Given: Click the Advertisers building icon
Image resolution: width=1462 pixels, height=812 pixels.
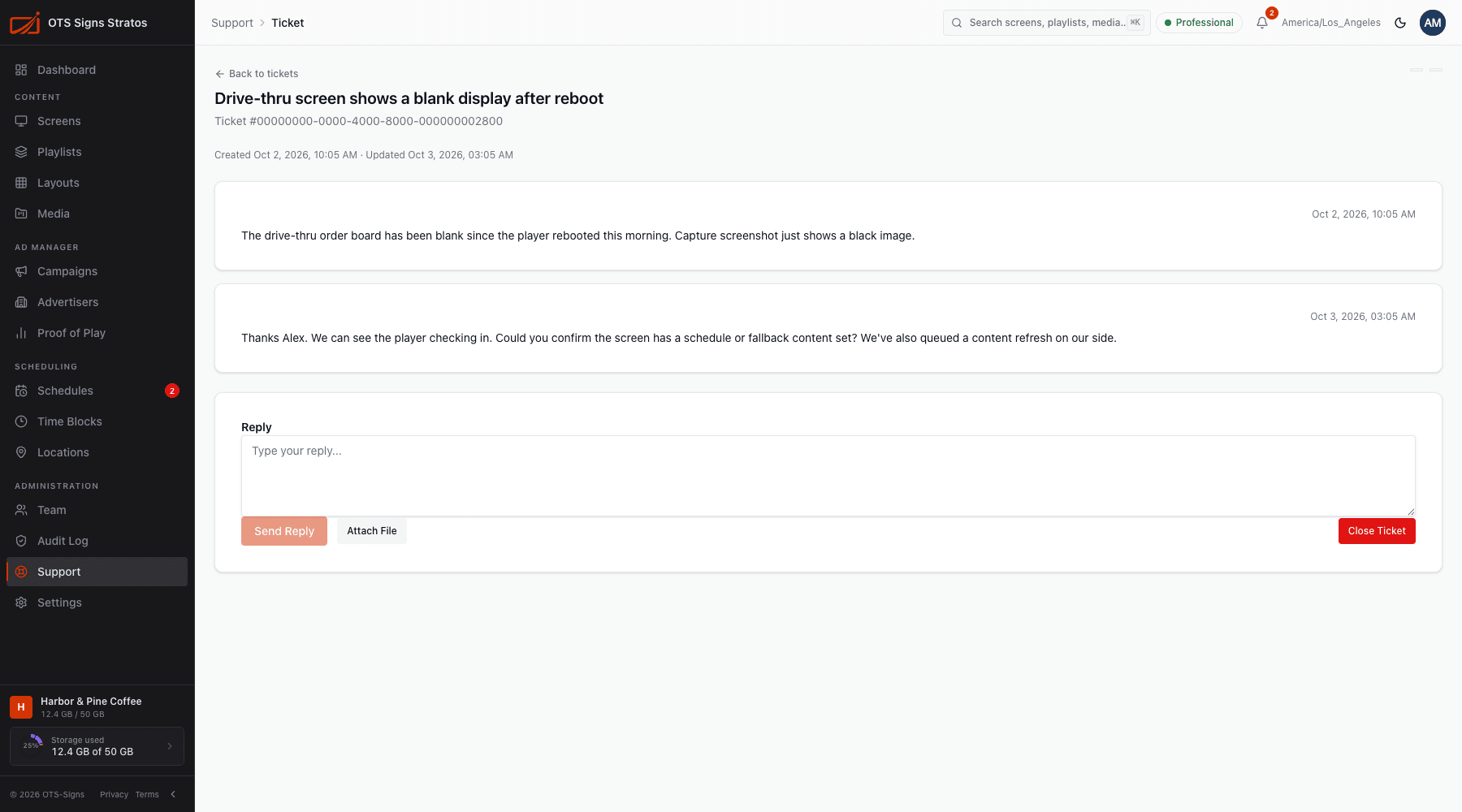Looking at the screenshot, I should pos(21,302).
